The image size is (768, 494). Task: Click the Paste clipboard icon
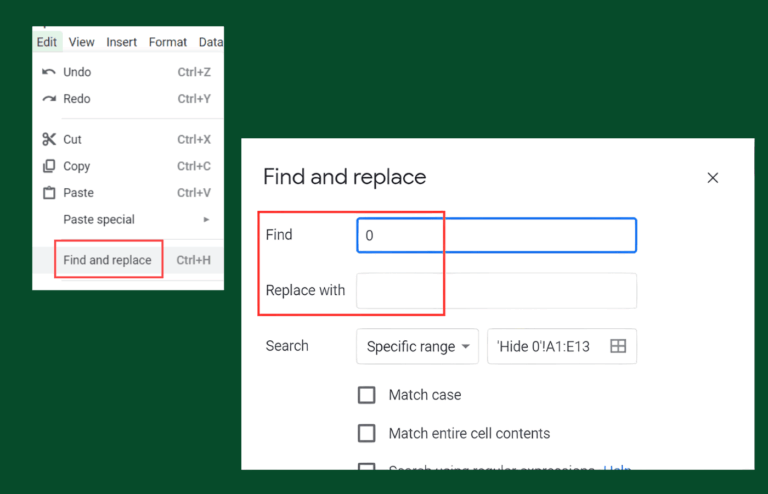tap(48, 192)
